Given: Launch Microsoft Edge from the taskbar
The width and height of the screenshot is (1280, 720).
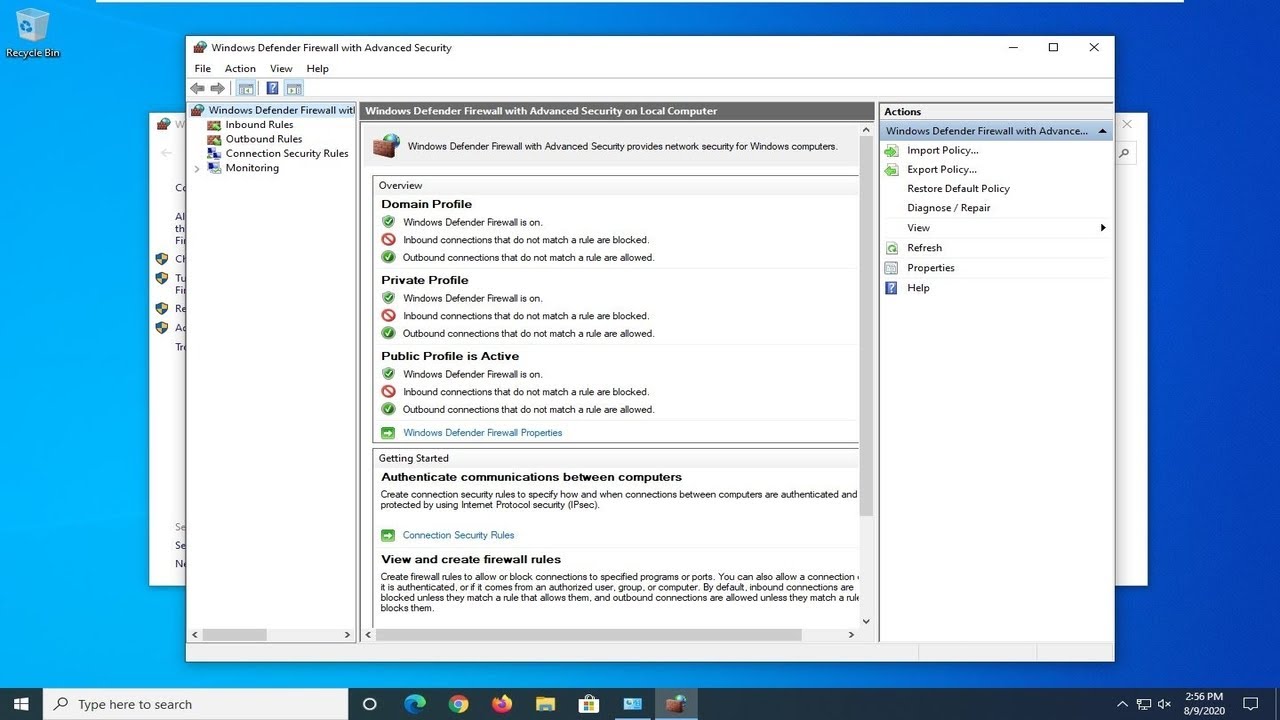Looking at the screenshot, I should tap(414, 704).
